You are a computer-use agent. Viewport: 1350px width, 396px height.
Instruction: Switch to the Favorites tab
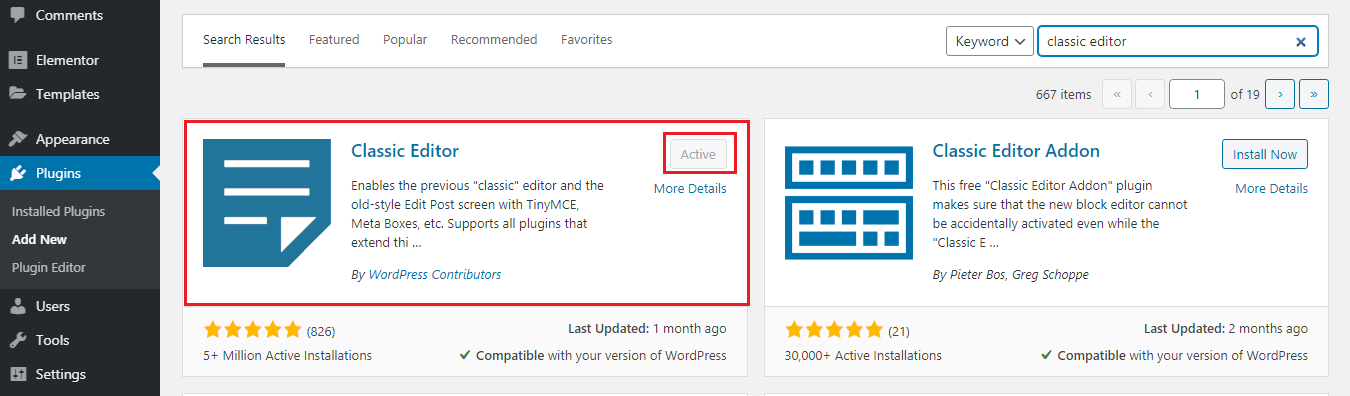[587, 40]
